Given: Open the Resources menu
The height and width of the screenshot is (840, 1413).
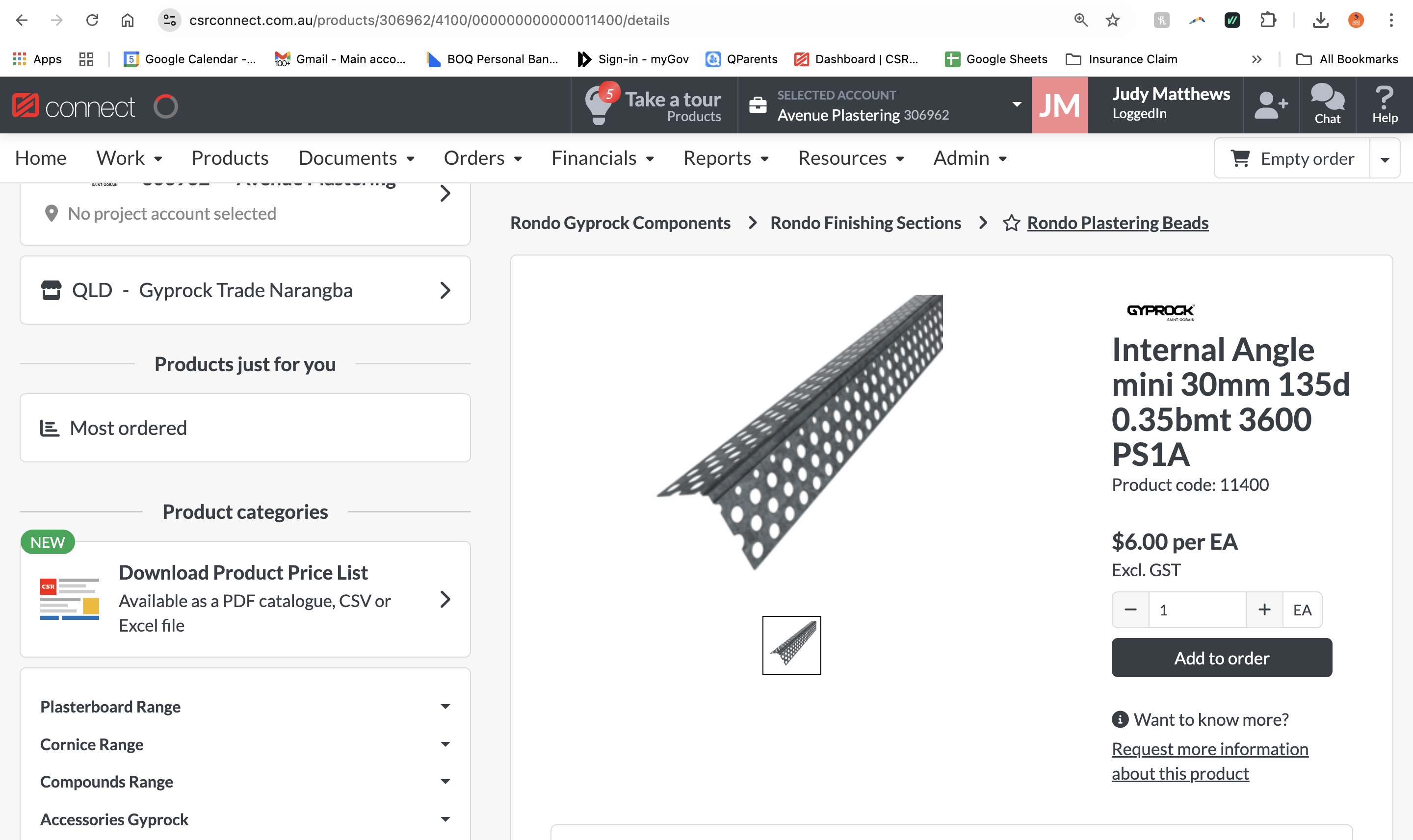Looking at the screenshot, I should tap(851, 158).
